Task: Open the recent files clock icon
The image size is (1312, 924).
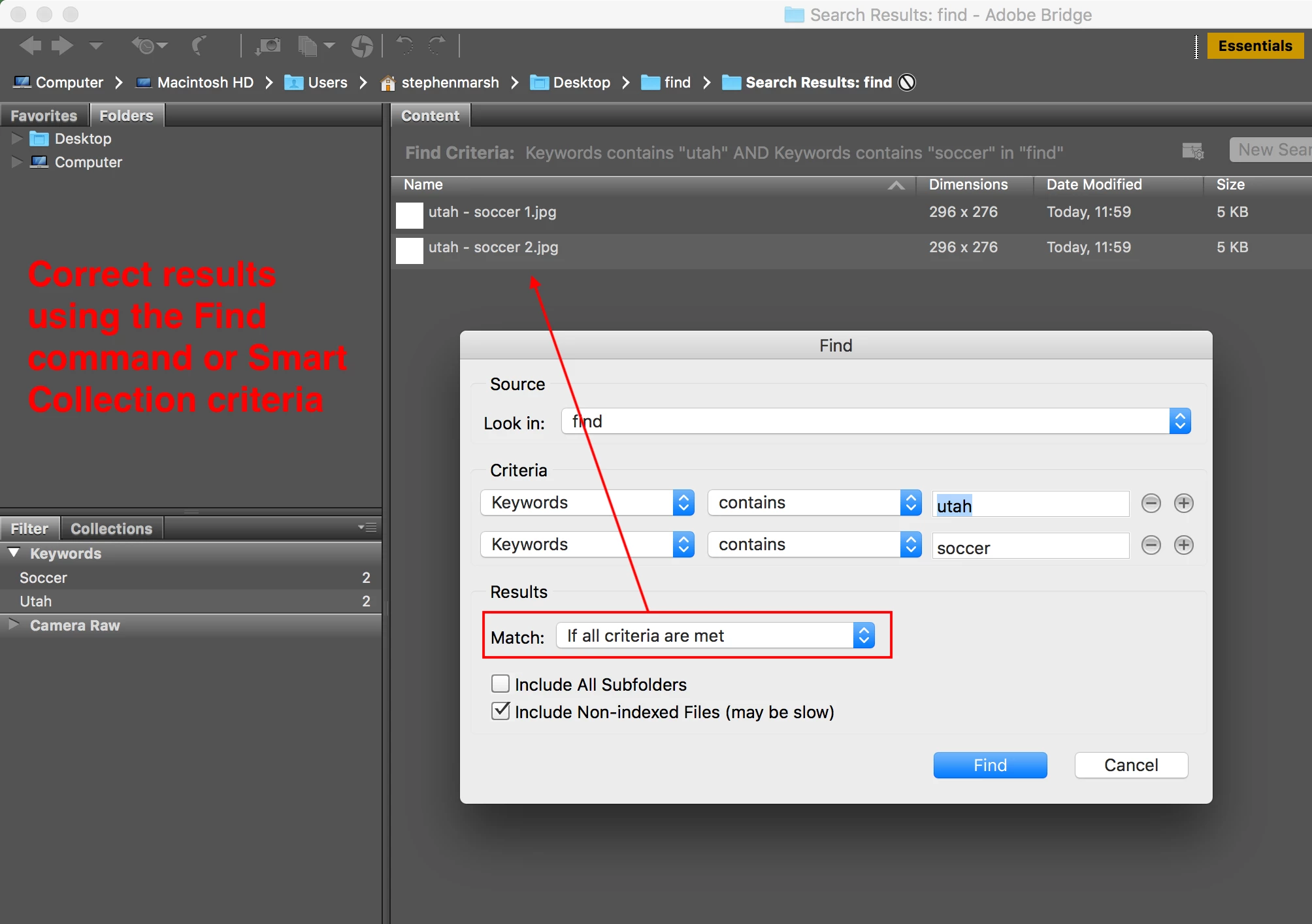Action: coord(148,46)
